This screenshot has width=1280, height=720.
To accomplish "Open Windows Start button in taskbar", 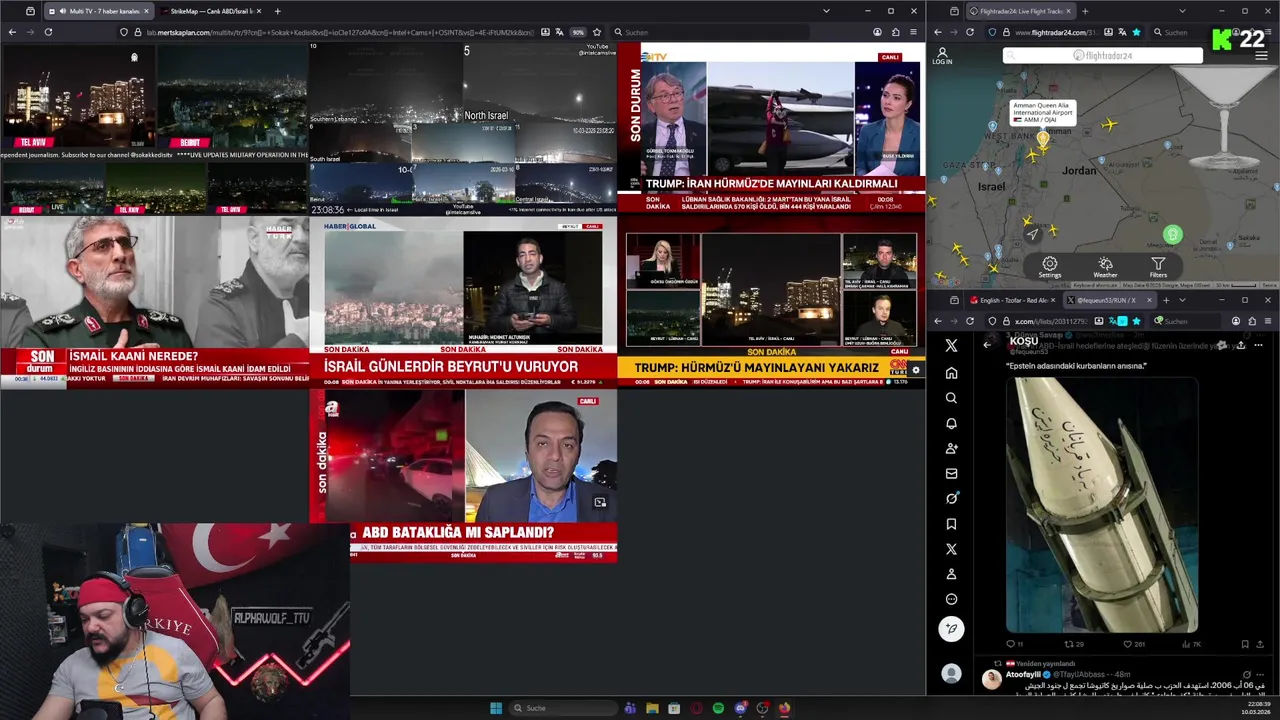I will coord(495,708).
